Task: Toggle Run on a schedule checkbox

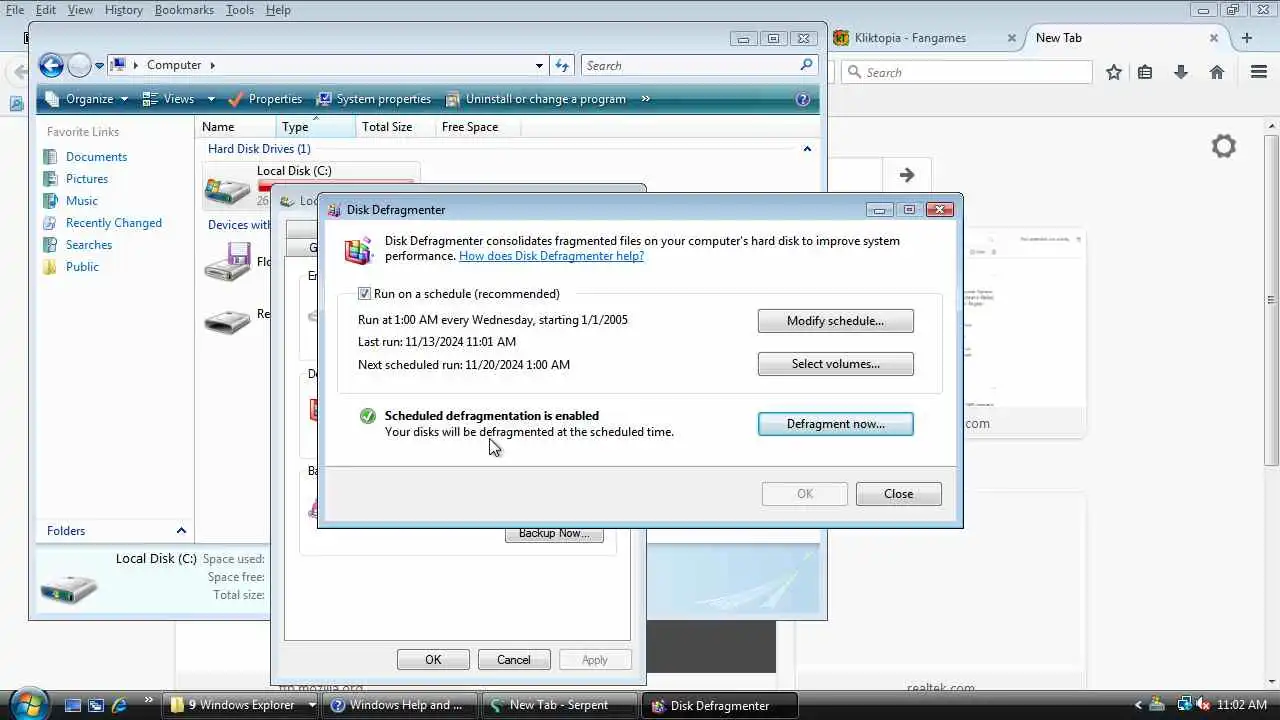Action: (x=365, y=294)
